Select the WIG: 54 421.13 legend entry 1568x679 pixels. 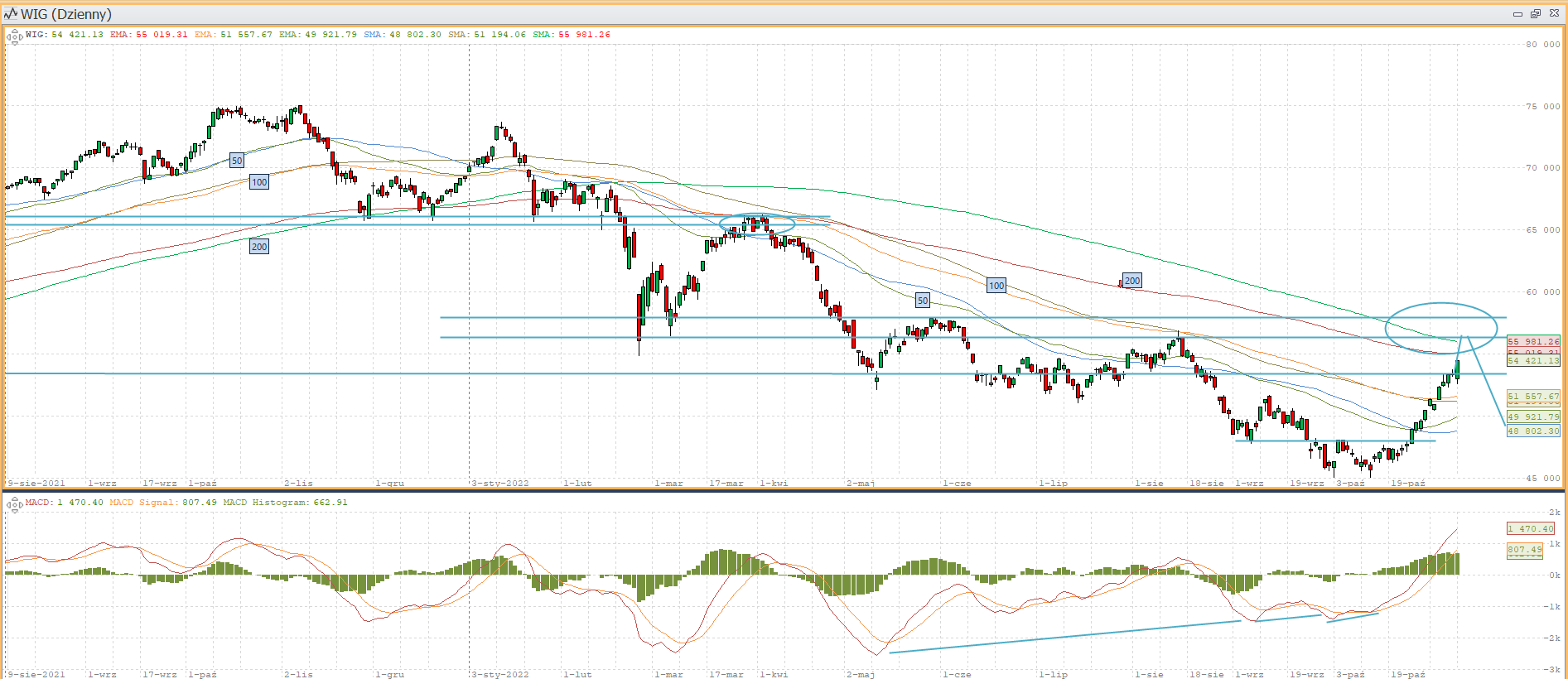coord(65,35)
